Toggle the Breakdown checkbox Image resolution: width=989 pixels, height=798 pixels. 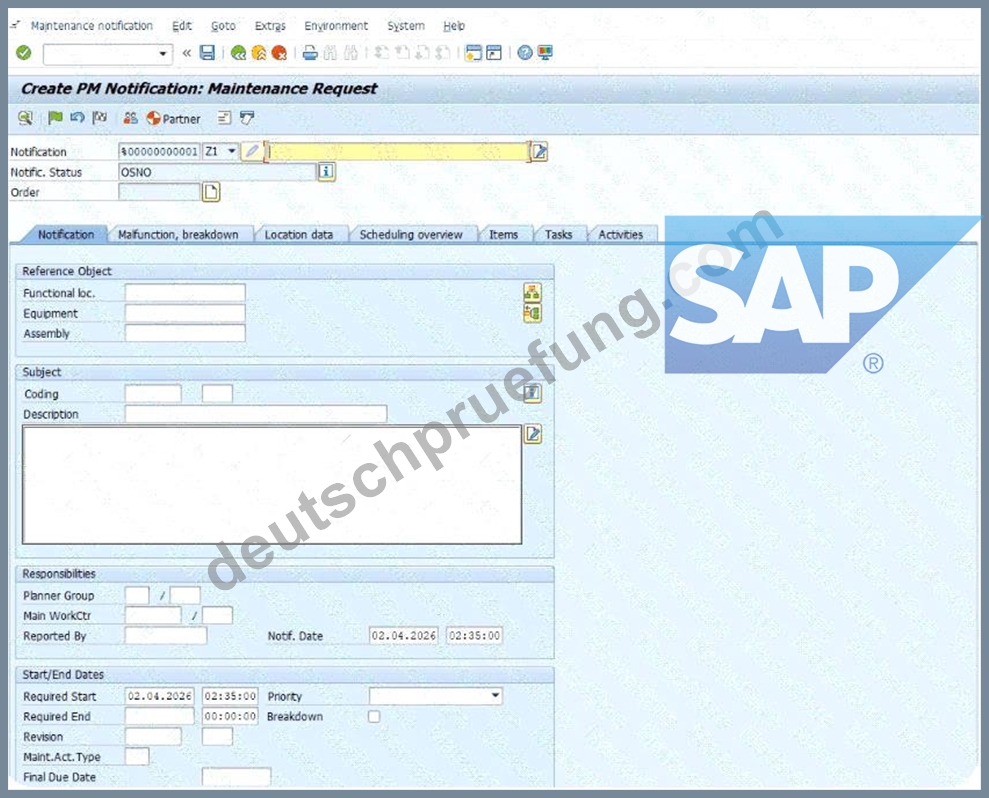click(374, 717)
